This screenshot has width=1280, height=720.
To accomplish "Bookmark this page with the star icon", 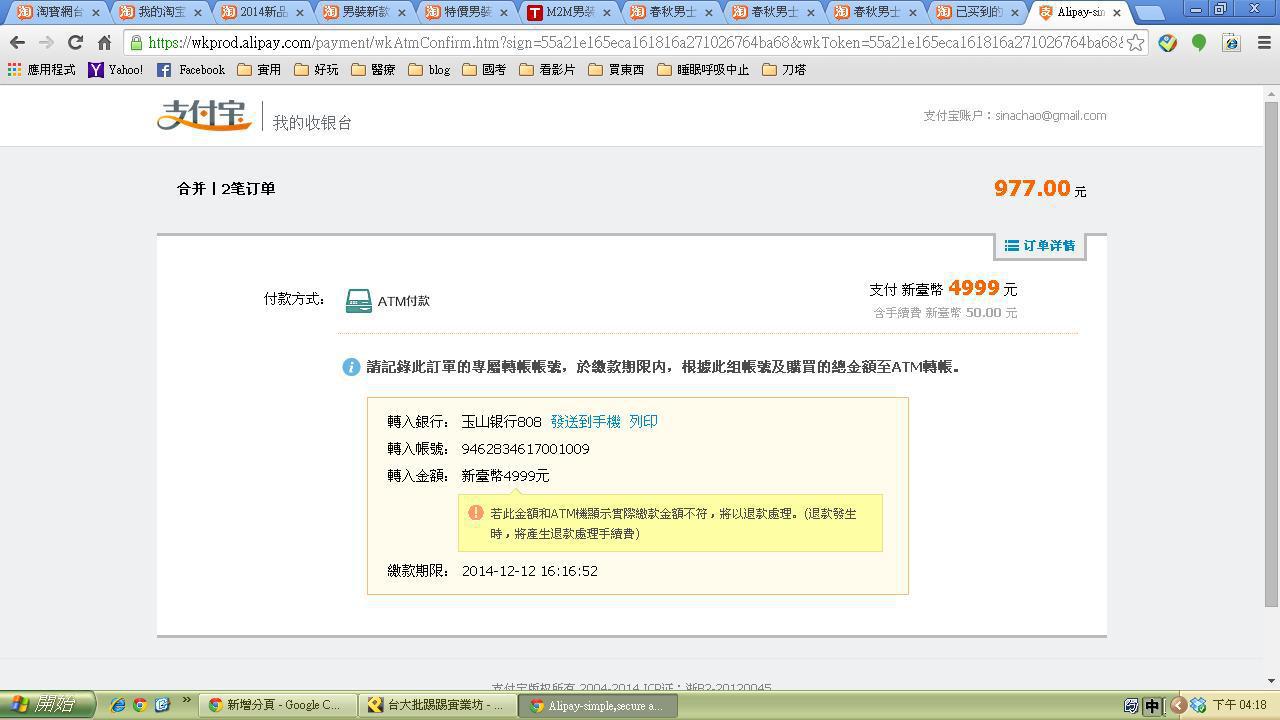I will point(1135,43).
